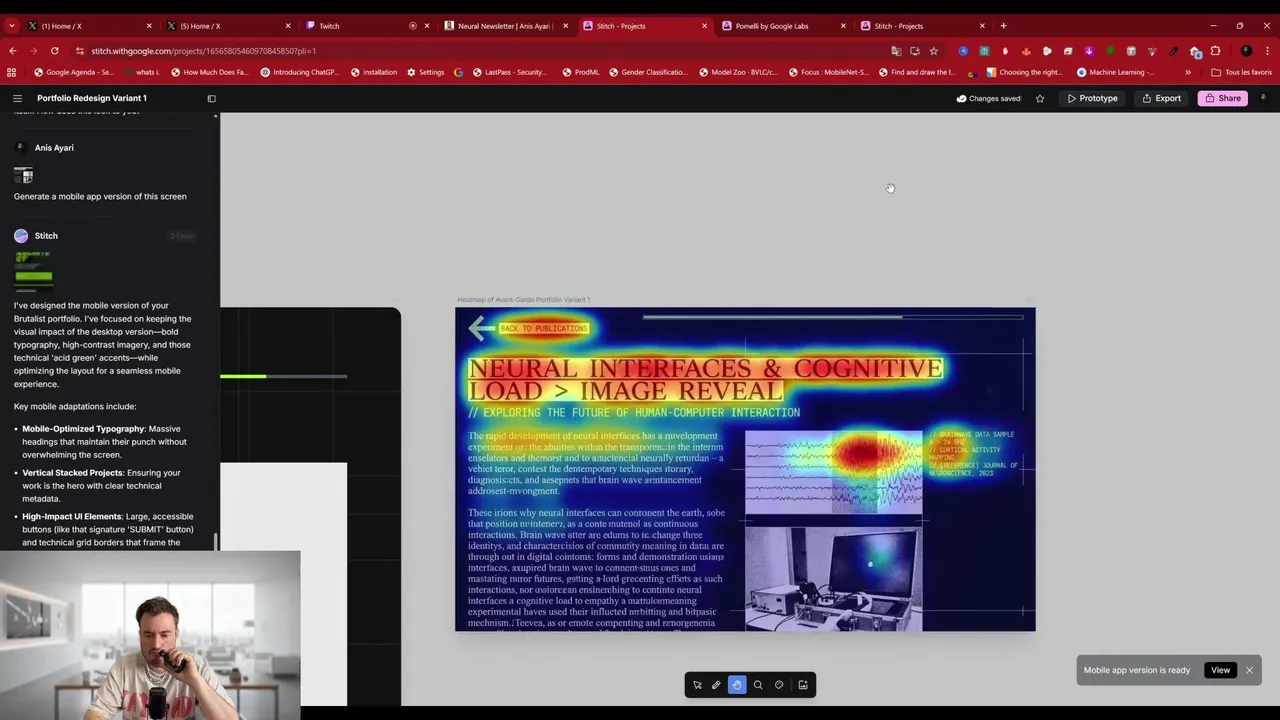Click the Prototype button
The image size is (1280, 720).
point(1092,98)
